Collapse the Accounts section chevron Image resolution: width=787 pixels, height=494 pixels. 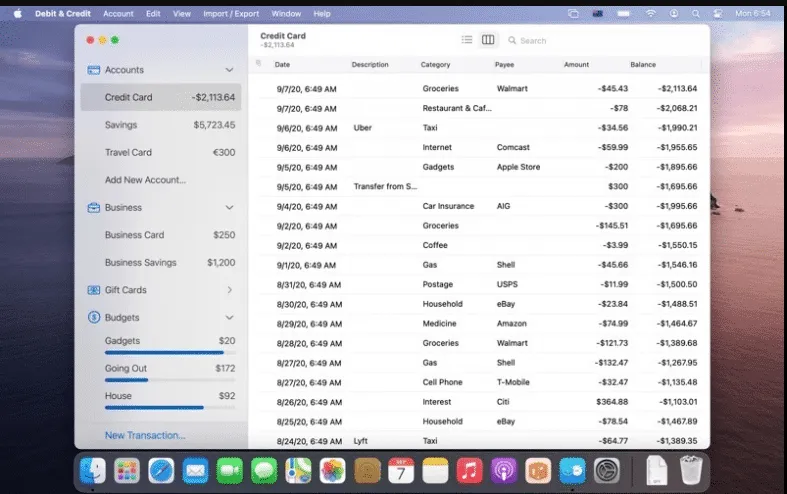coord(229,70)
